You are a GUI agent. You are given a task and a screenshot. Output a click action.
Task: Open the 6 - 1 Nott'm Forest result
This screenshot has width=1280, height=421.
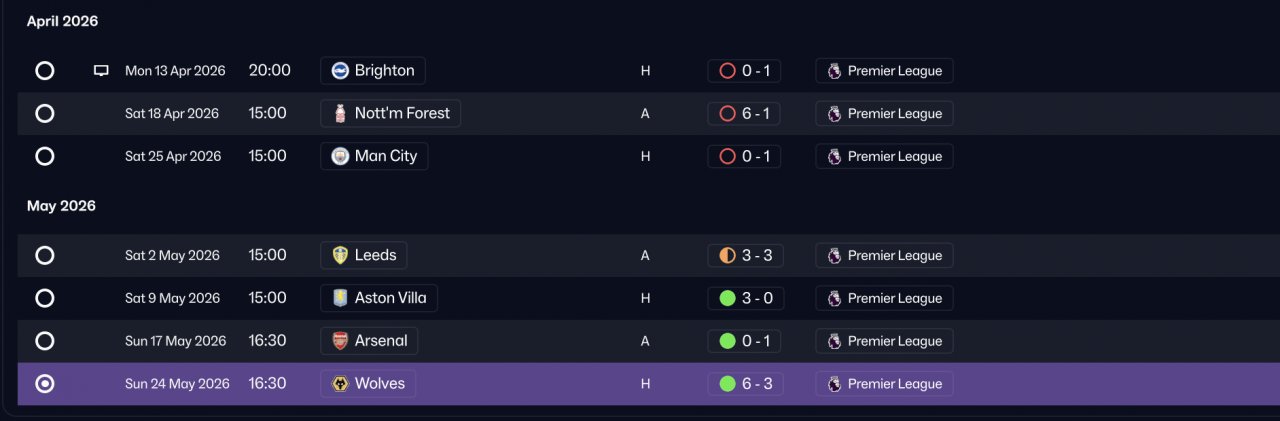744,114
